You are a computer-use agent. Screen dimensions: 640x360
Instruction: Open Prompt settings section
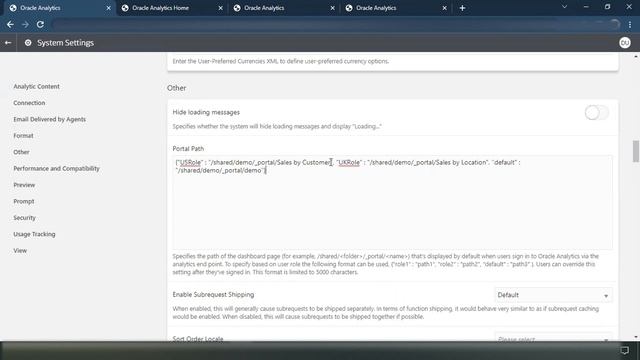coord(24,201)
